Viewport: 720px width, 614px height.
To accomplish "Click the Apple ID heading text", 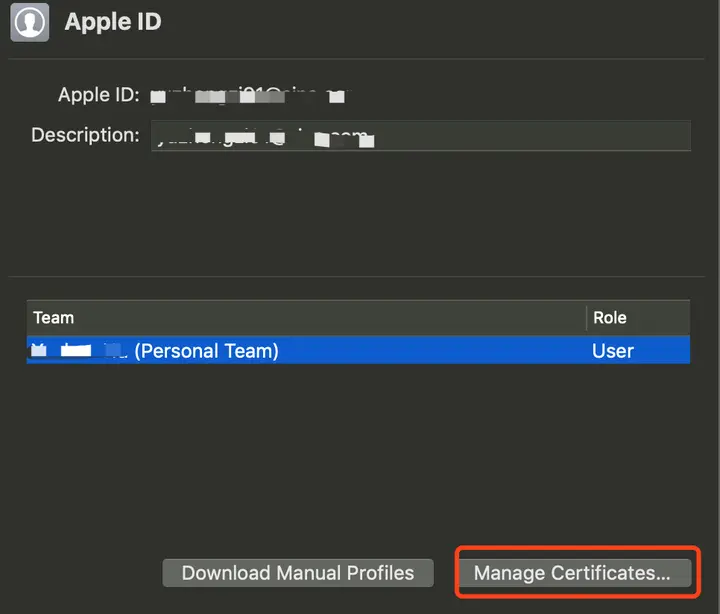I will (x=113, y=22).
